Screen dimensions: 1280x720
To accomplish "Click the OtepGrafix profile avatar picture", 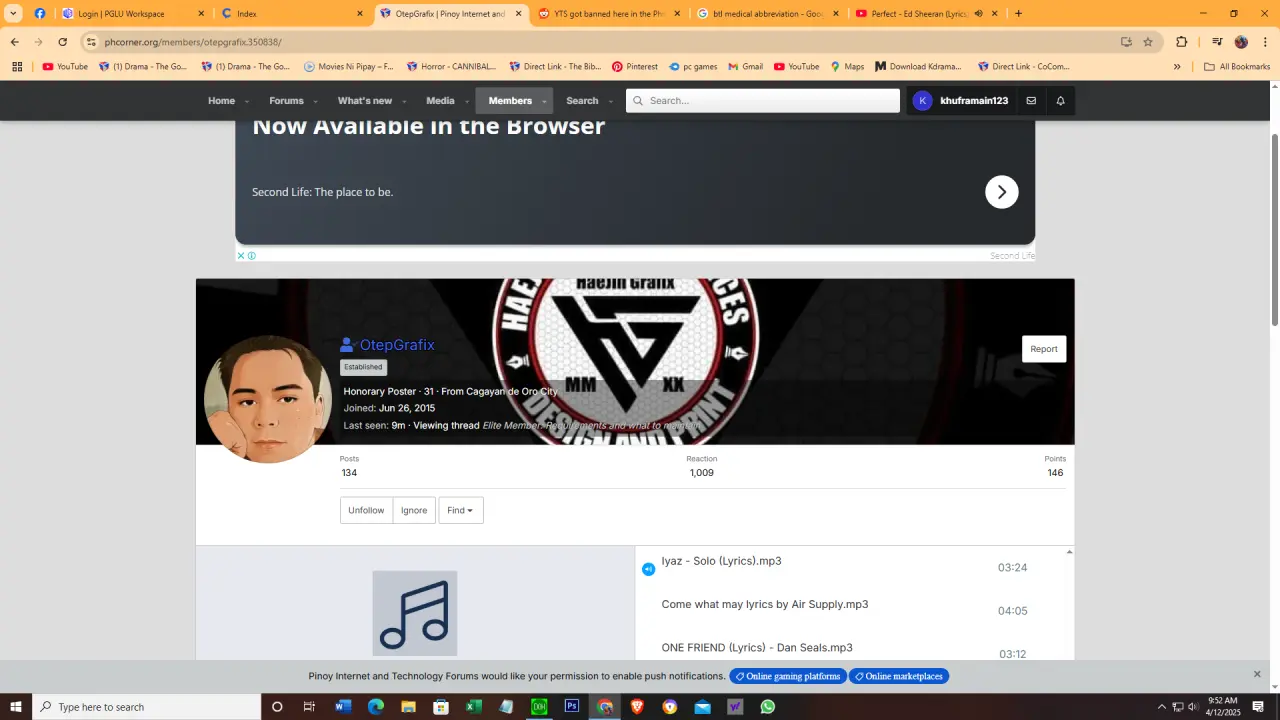I will tap(267, 399).
